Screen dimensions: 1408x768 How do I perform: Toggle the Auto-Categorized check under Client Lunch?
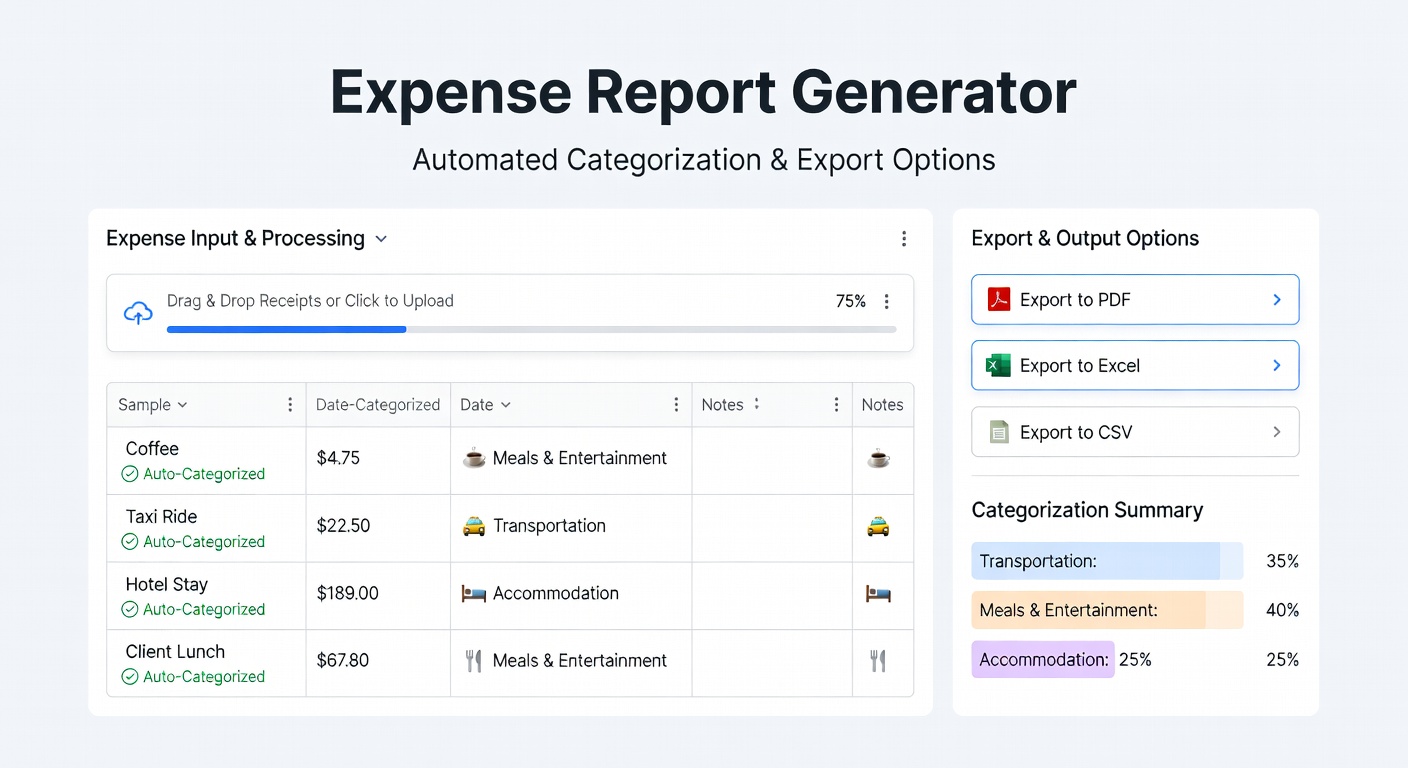130,677
